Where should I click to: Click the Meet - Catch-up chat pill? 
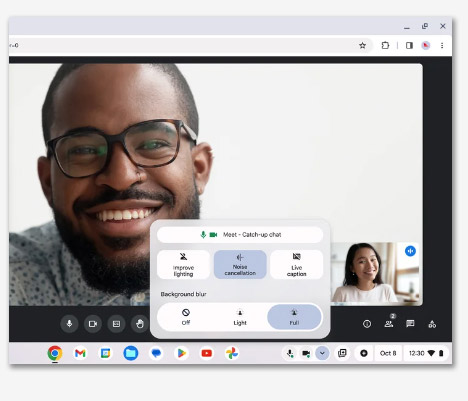(240, 235)
